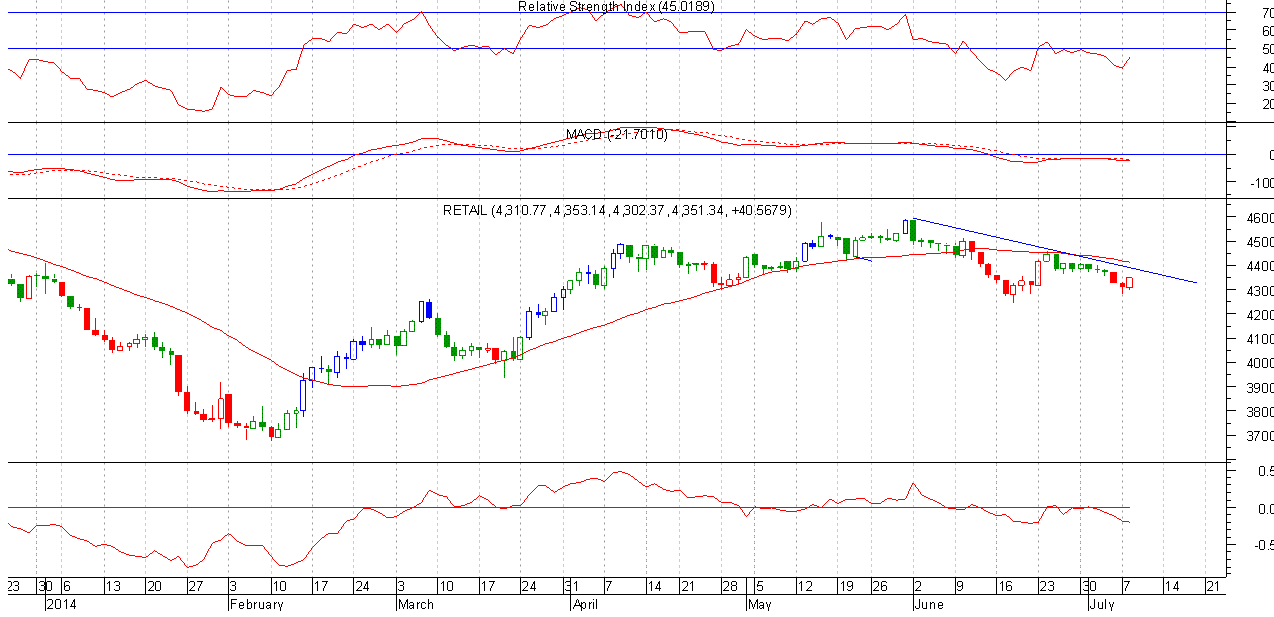Click the March month label
This screenshot has height=617, width=1274.
(x=416, y=604)
